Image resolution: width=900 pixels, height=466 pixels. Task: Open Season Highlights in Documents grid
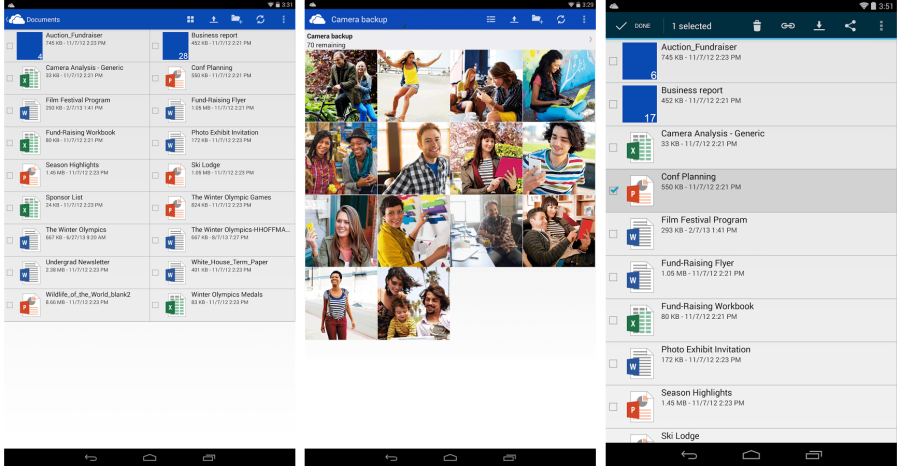coord(77,175)
